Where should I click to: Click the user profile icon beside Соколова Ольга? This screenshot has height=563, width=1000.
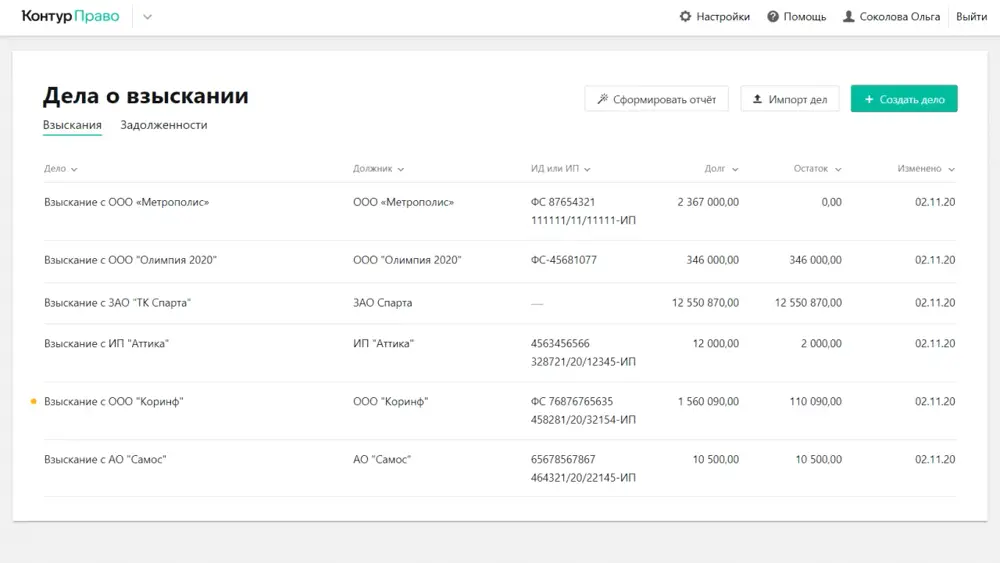pos(849,17)
